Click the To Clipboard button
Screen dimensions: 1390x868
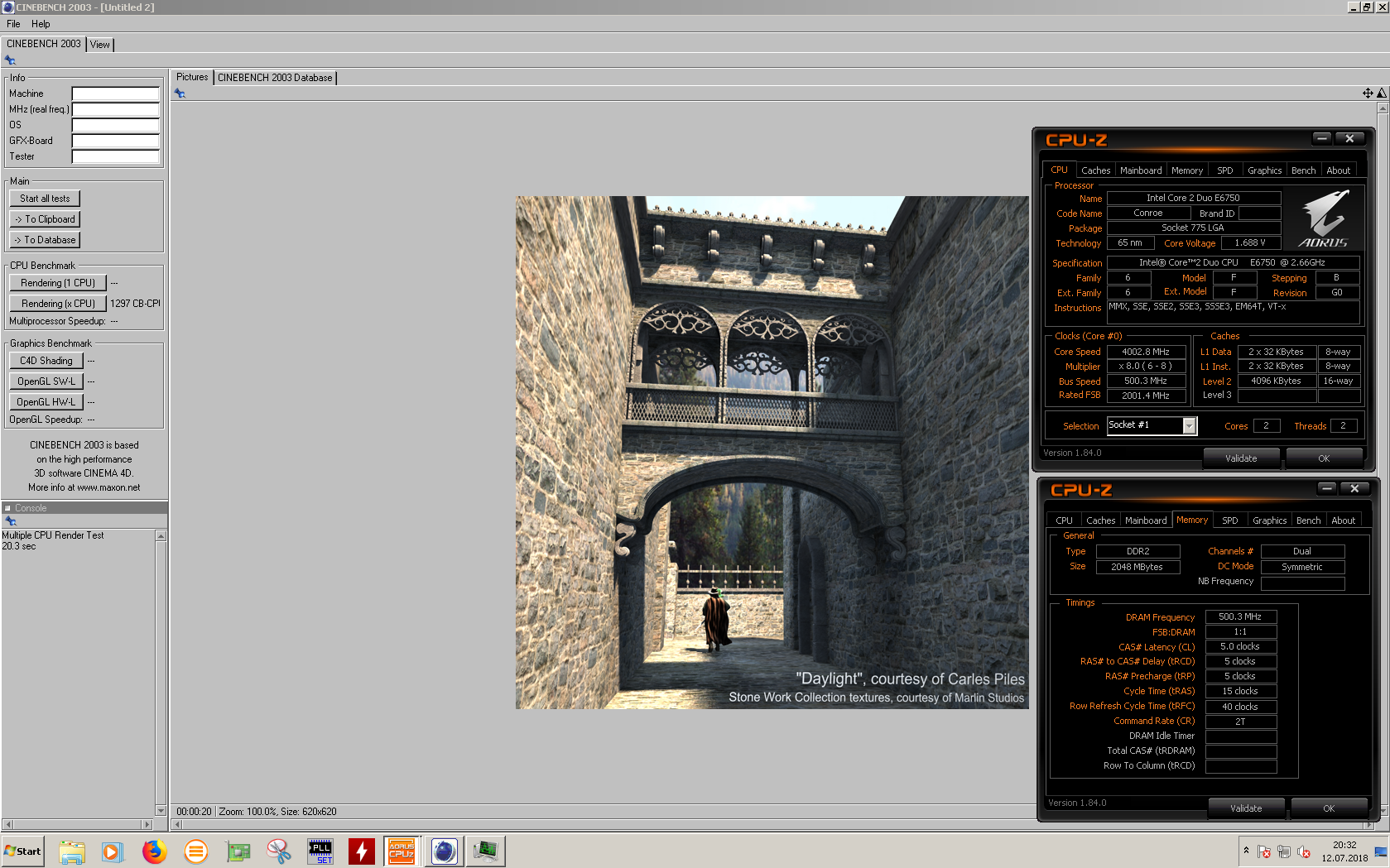coord(45,219)
